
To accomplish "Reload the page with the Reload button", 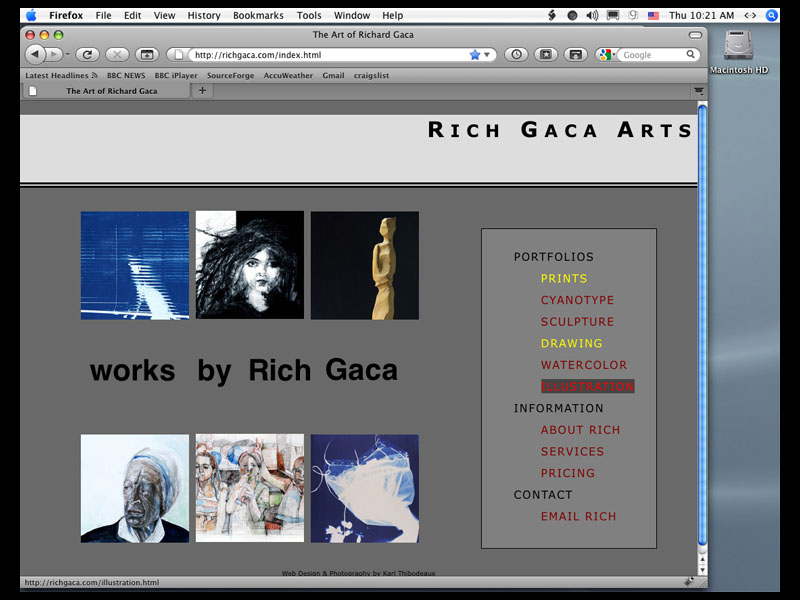I will [x=87, y=54].
